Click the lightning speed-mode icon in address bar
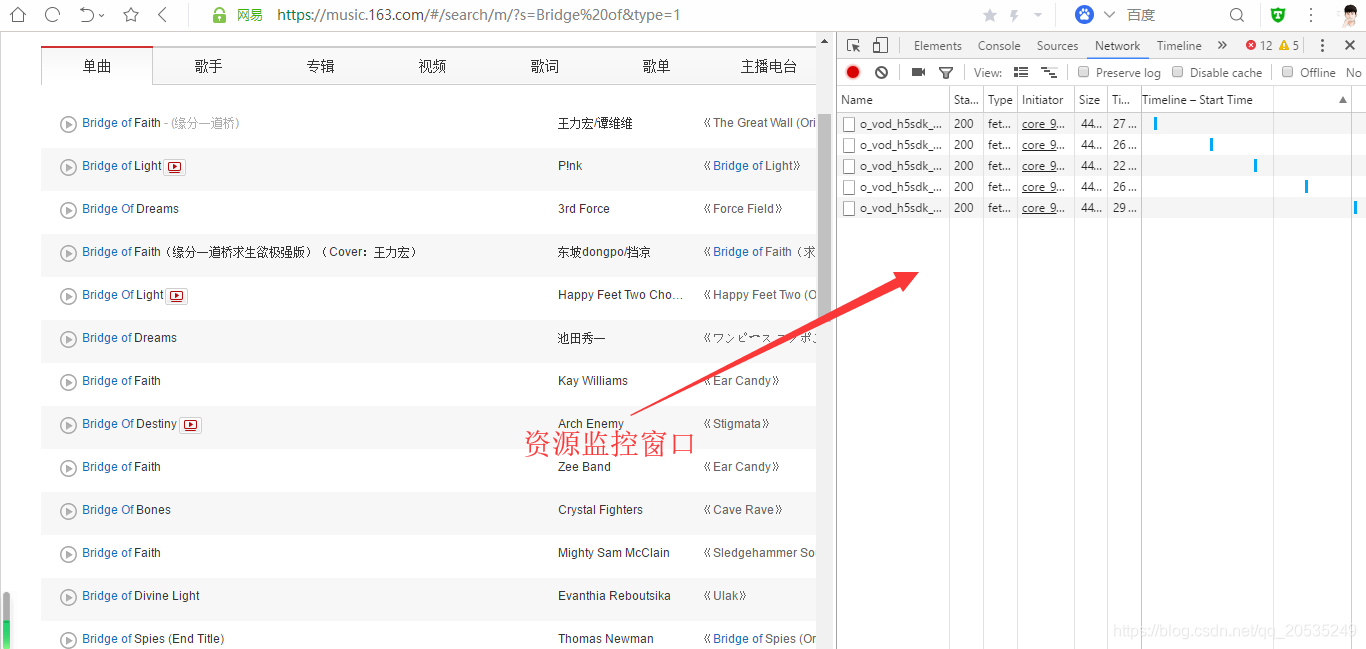 pyautogui.click(x=1014, y=15)
